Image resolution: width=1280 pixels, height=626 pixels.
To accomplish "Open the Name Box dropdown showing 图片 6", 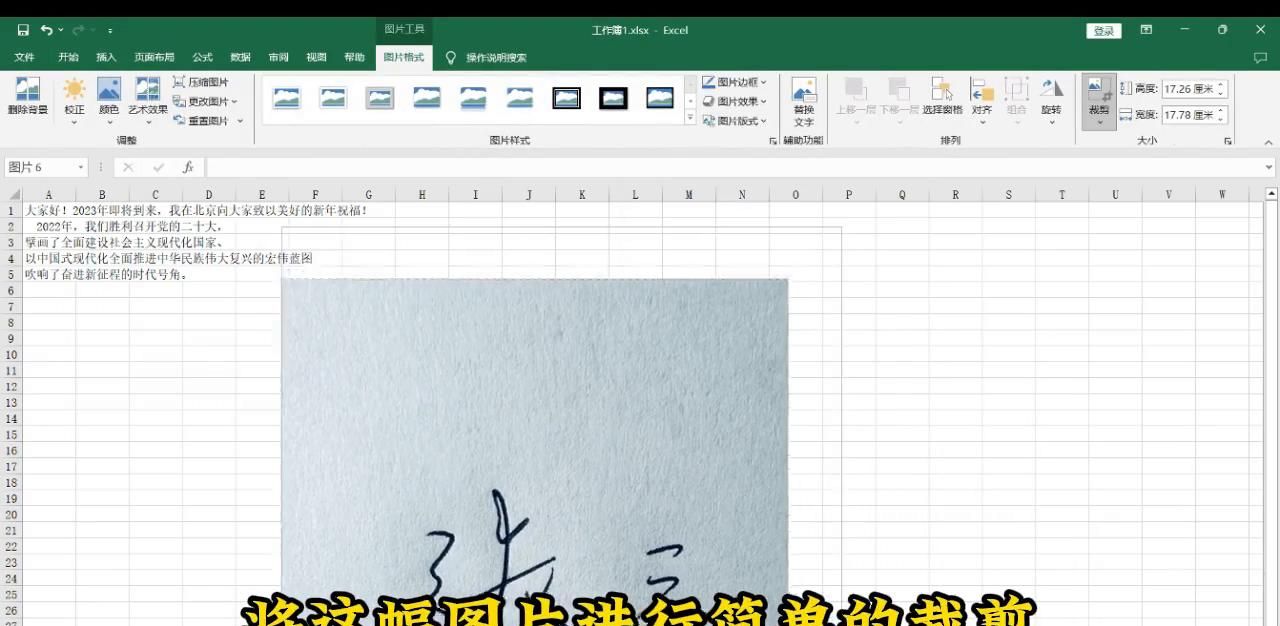I will click(x=79, y=167).
